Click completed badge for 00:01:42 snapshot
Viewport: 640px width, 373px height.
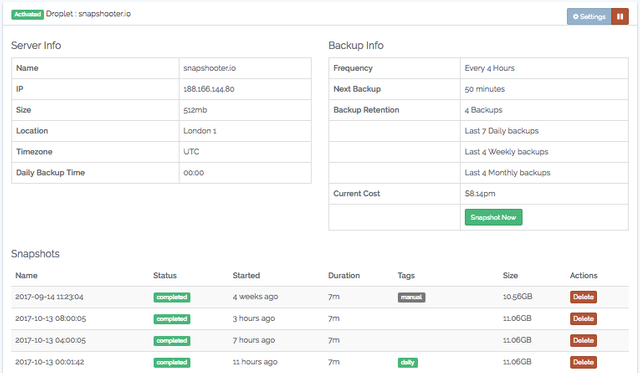[x=172, y=362]
